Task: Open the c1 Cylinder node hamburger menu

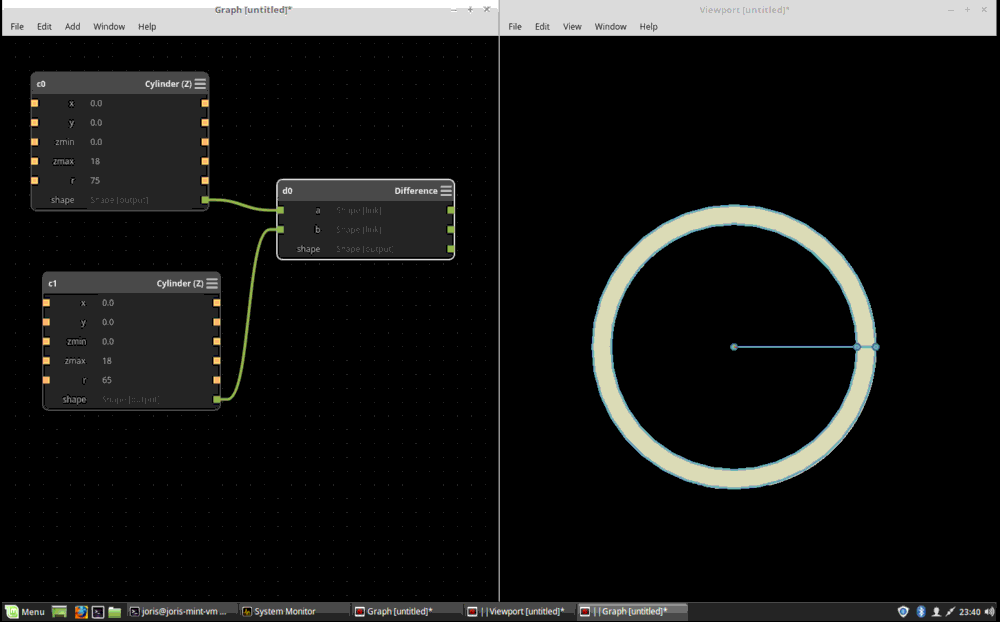Action: pyautogui.click(x=212, y=283)
